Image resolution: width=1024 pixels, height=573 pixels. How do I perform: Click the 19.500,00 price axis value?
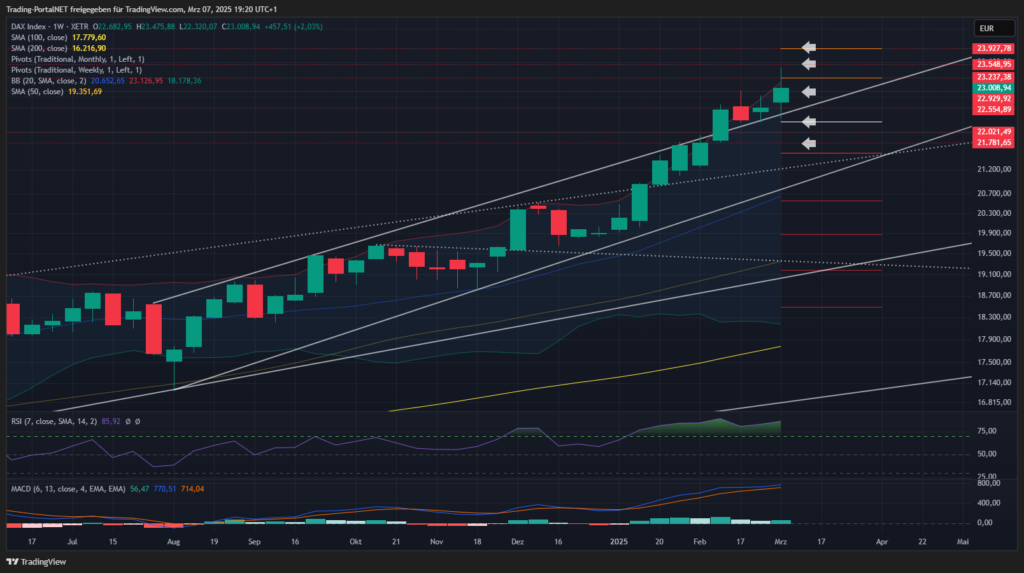994,254
